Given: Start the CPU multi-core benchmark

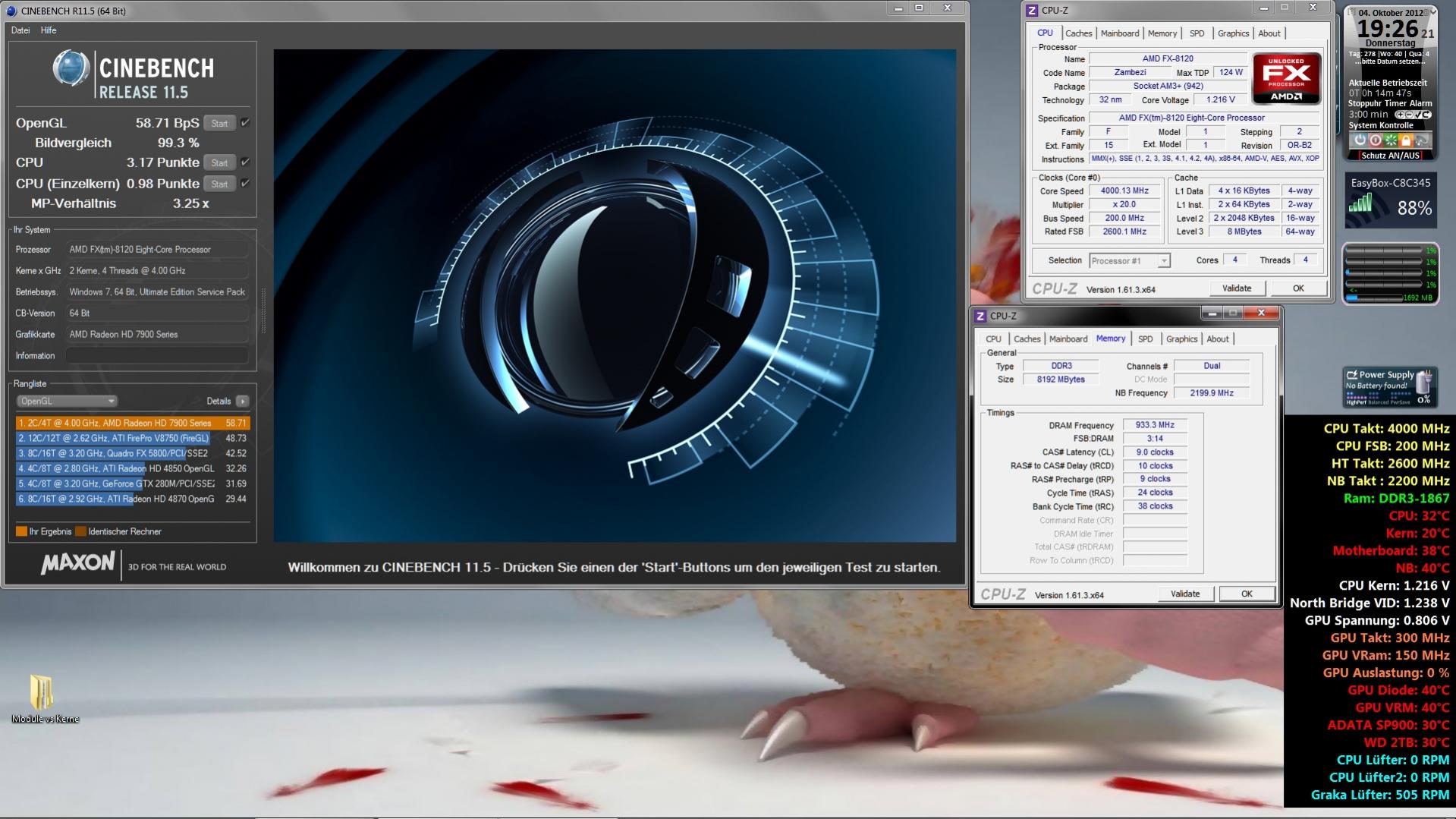Looking at the screenshot, I should (x=219, y=162).
